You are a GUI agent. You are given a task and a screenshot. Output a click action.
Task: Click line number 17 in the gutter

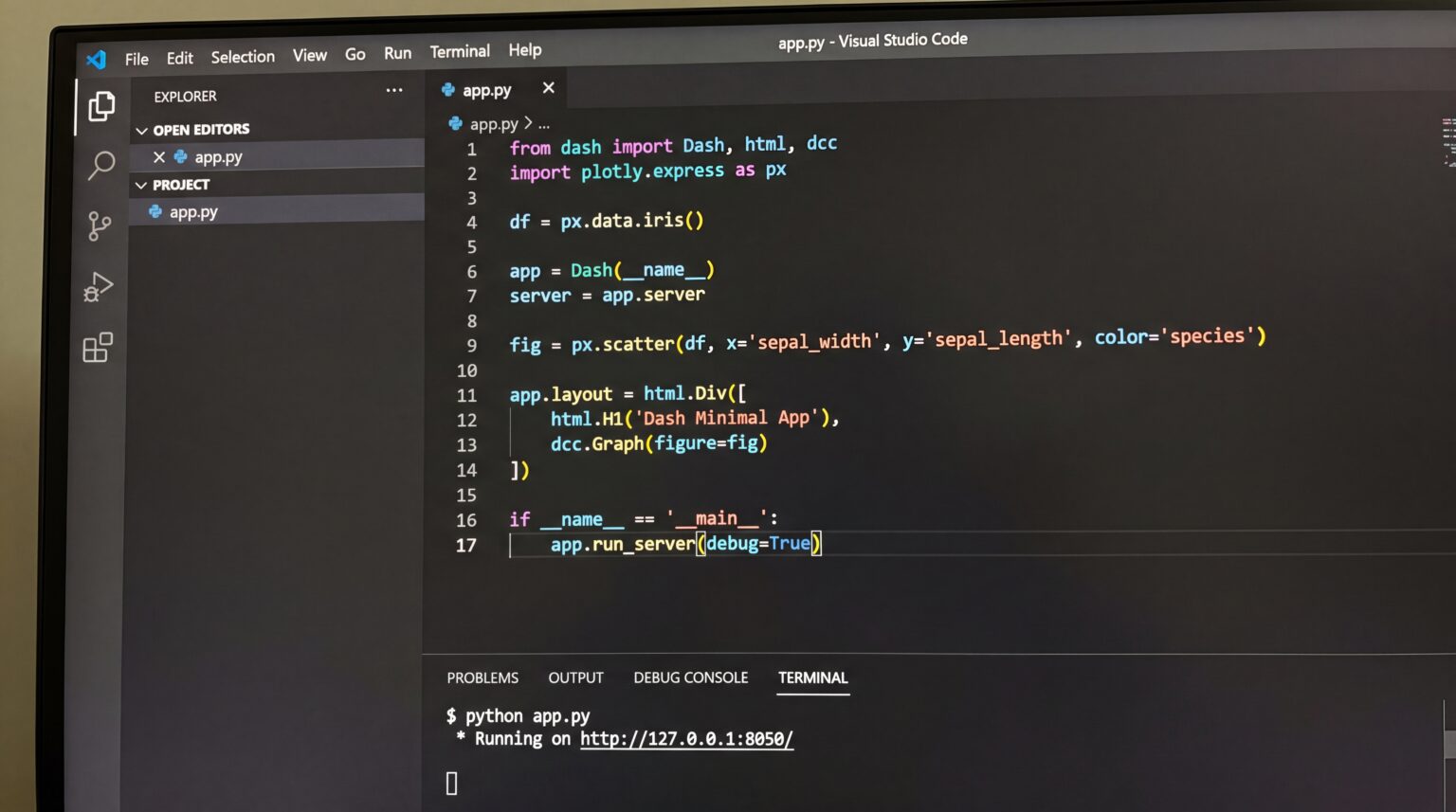[466, 546]
